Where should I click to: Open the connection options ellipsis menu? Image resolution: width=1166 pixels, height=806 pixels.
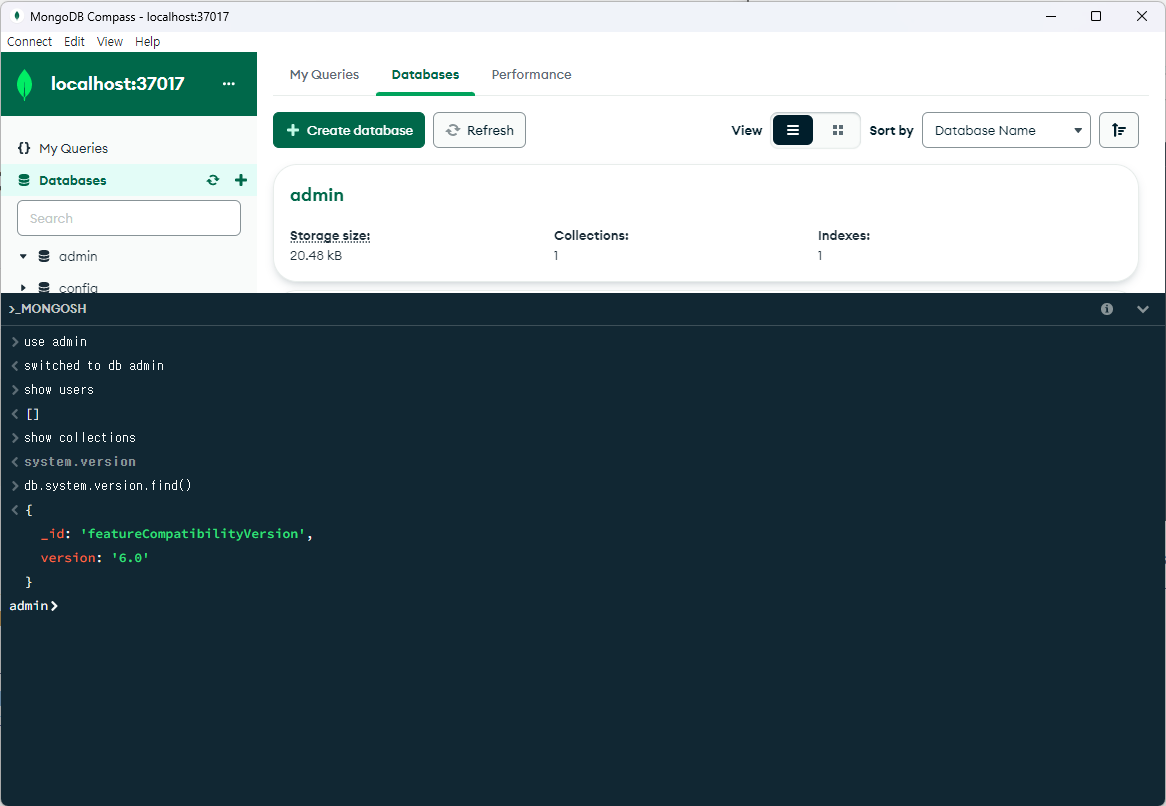coord(228,84)
